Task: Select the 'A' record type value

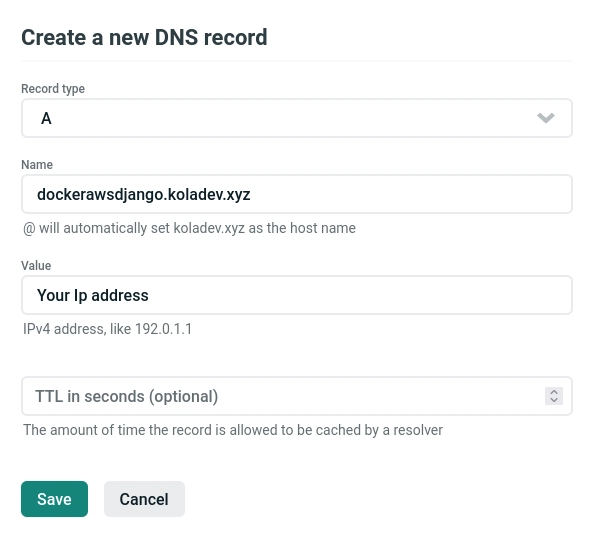Action: coord(46,119)
